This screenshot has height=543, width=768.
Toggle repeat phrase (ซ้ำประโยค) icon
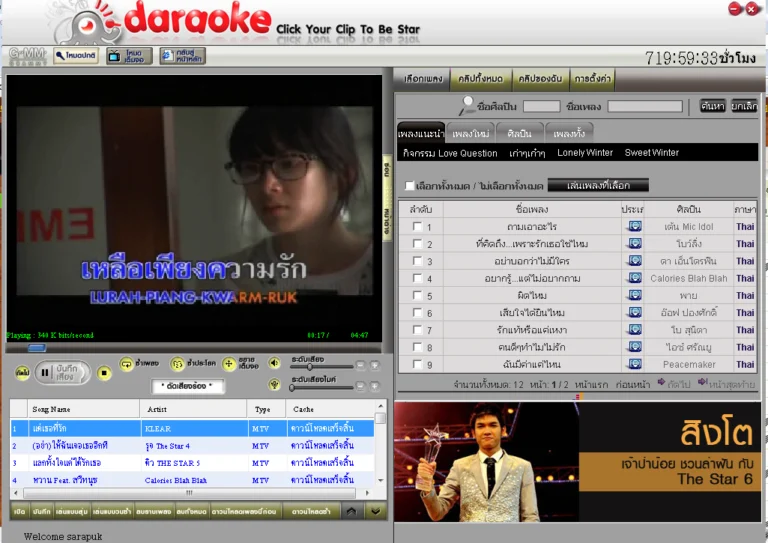click(x=177, y=364)
